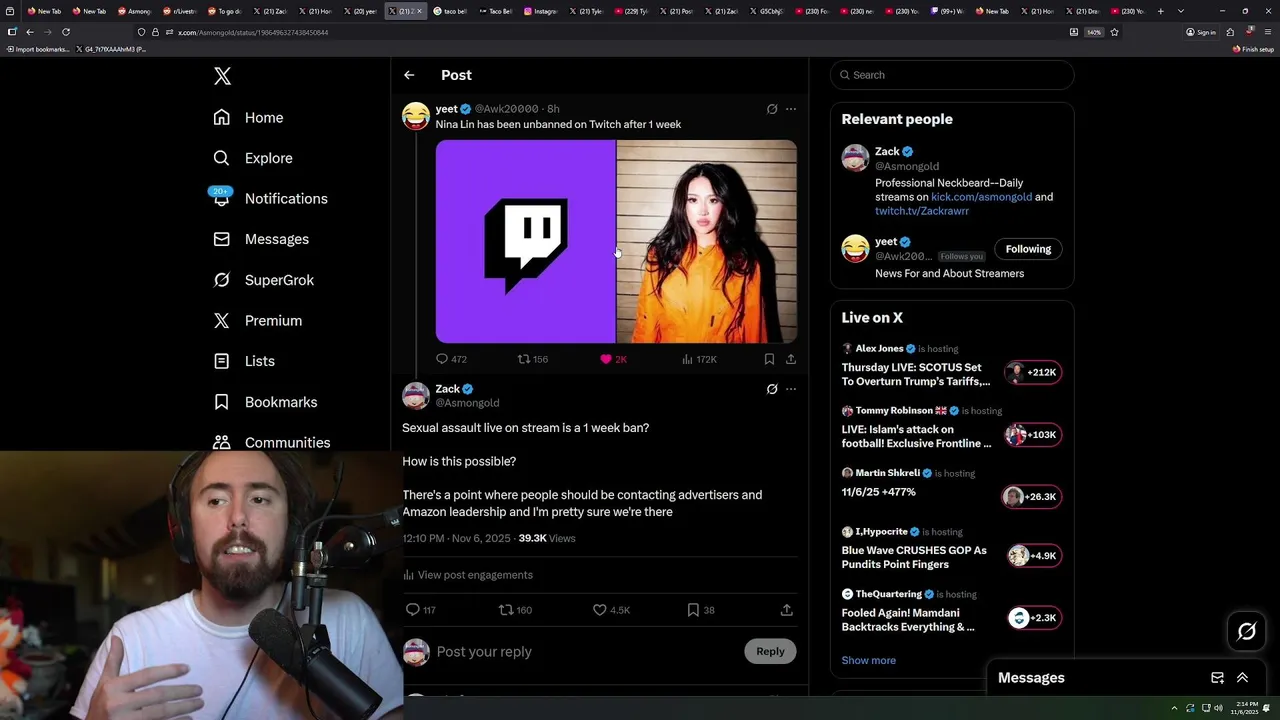1280x720 pixels.
Task: Open yeet's profile in Relevant people
Action: click(886, 242)
